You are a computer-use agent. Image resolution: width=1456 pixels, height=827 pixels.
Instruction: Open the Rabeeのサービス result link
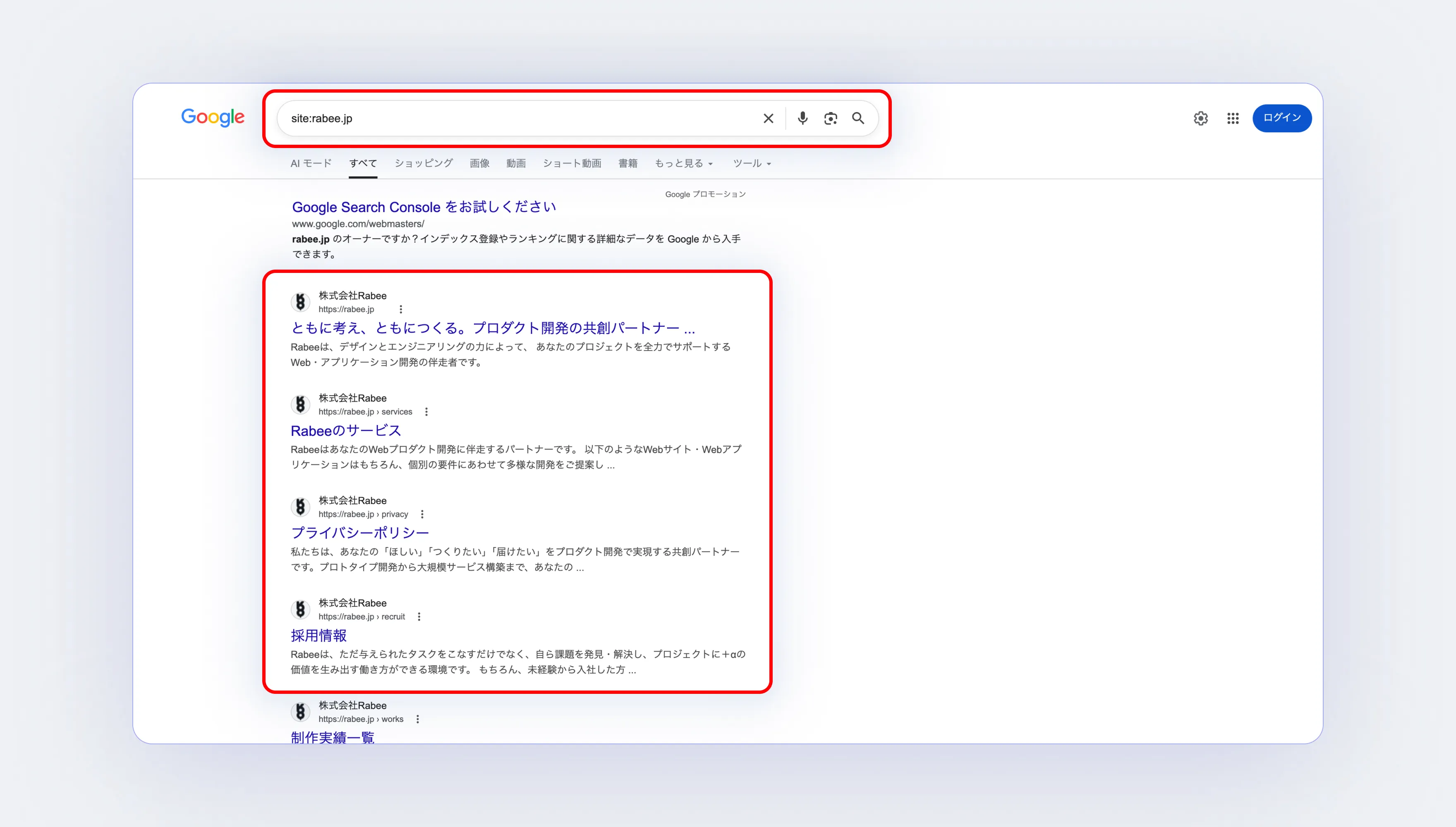tap(345, 430)
